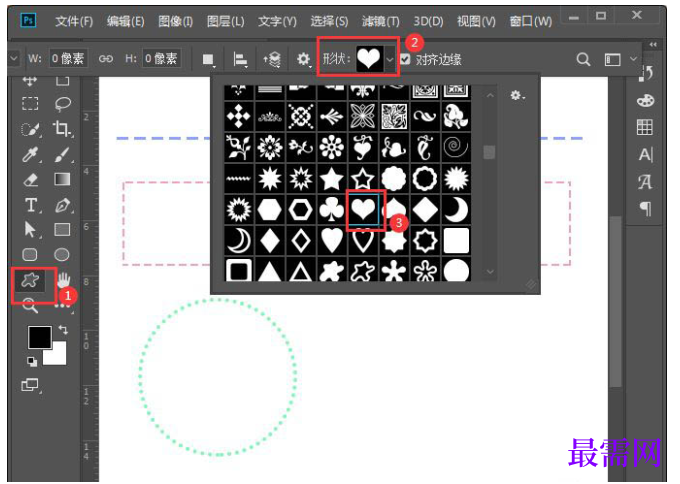Choose the heart card shape thumbnail

(x=363, y=209)
